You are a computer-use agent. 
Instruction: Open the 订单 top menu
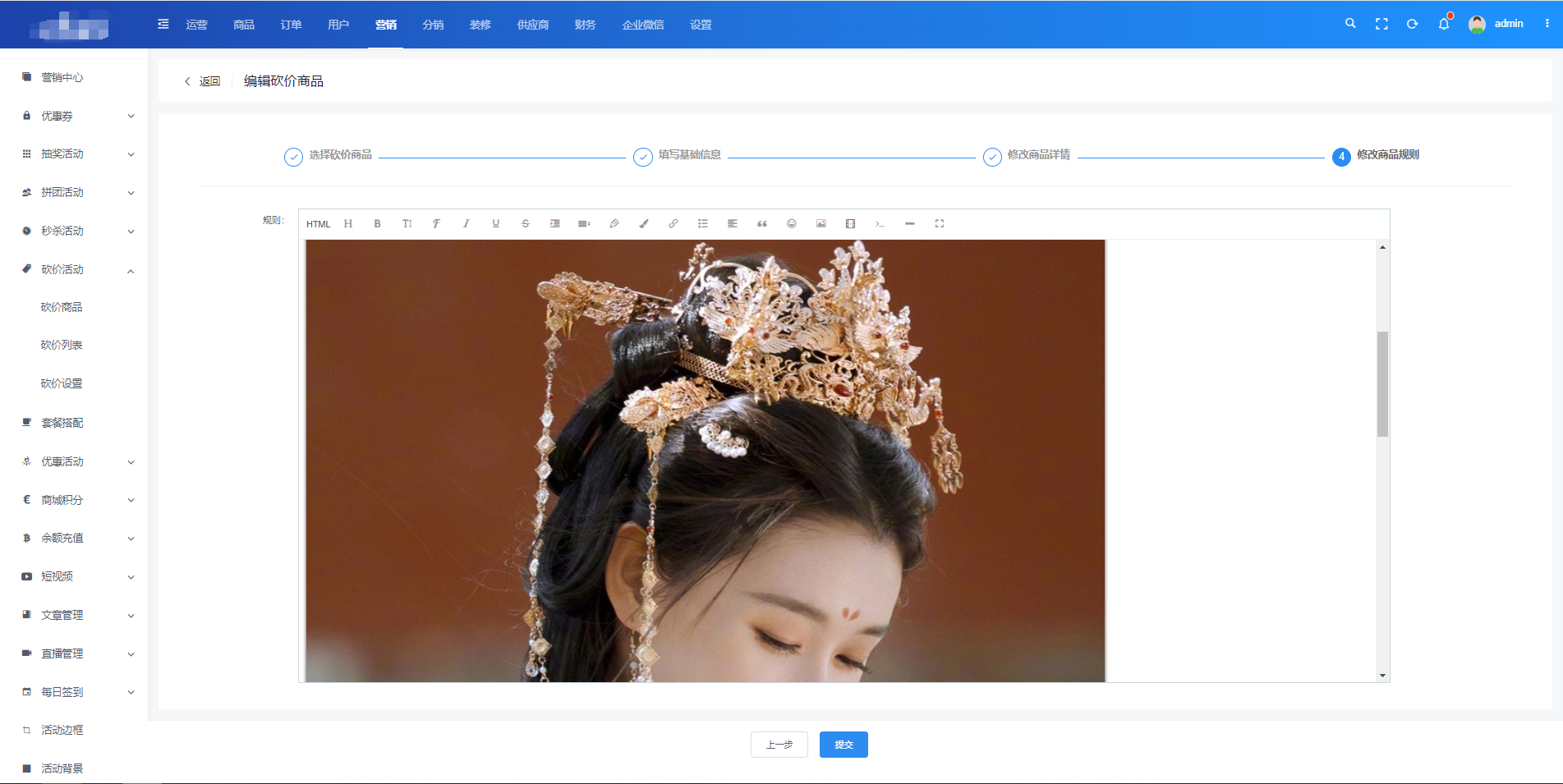(x=292, y=25)
